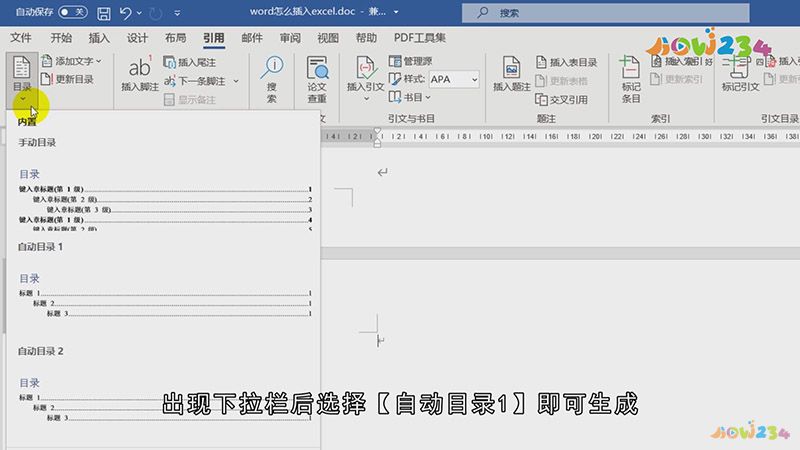Click the Save disk icon
Image resolution: width=800 pixels, height=450 pixels.
click(104, 13)
